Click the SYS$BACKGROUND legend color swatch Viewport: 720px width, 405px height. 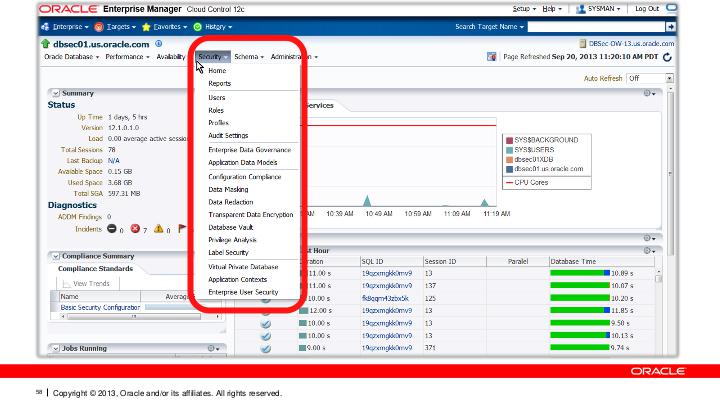pyautogui.click(x=509, y=140)
